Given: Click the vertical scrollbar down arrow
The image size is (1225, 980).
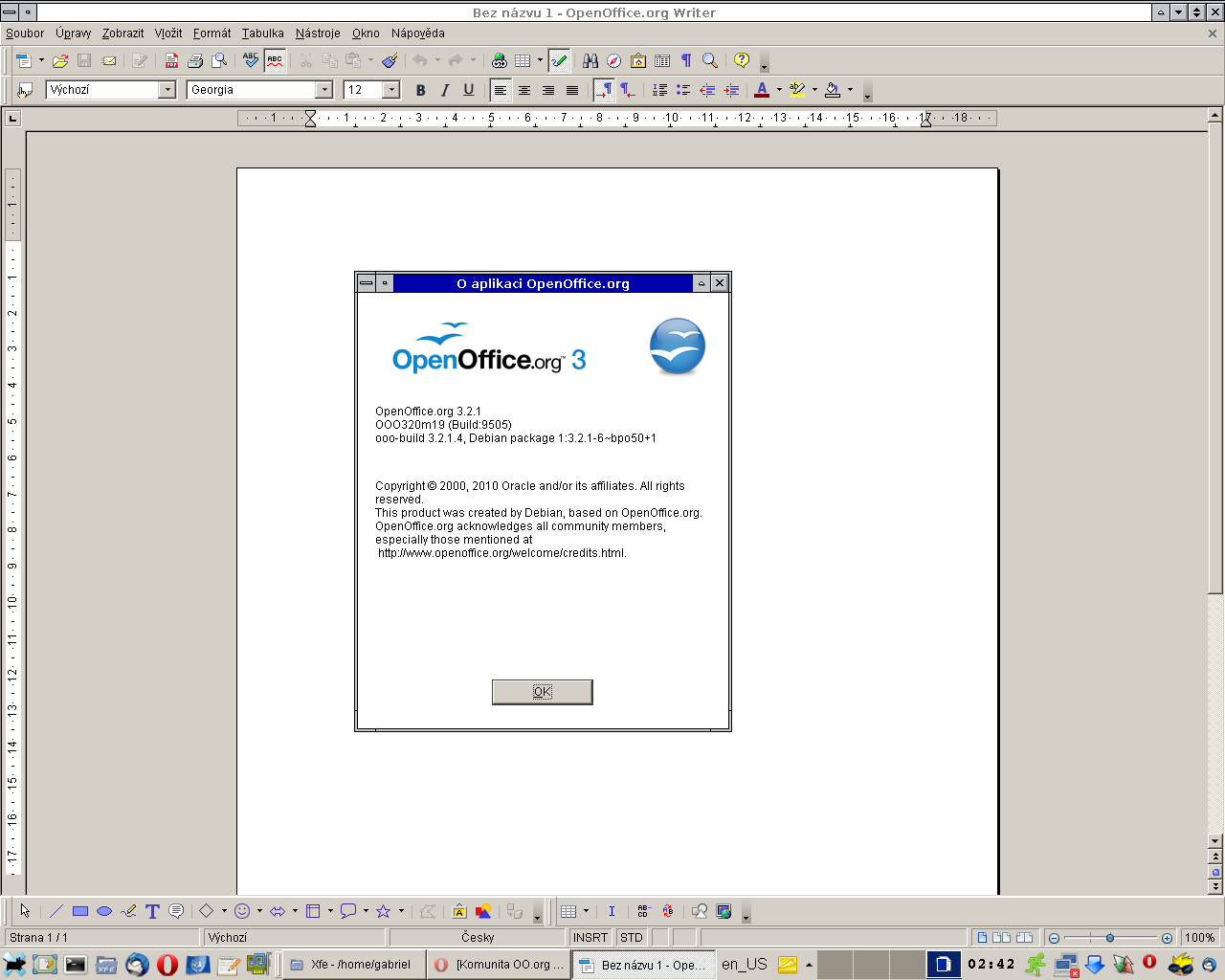Looking at the screenshot, I should (x=1215, y=841).
